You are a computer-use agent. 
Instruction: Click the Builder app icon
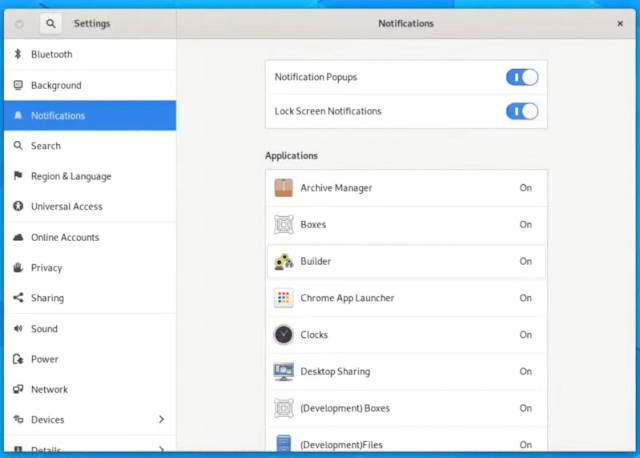pyautogui.click(x=283, y=261)
